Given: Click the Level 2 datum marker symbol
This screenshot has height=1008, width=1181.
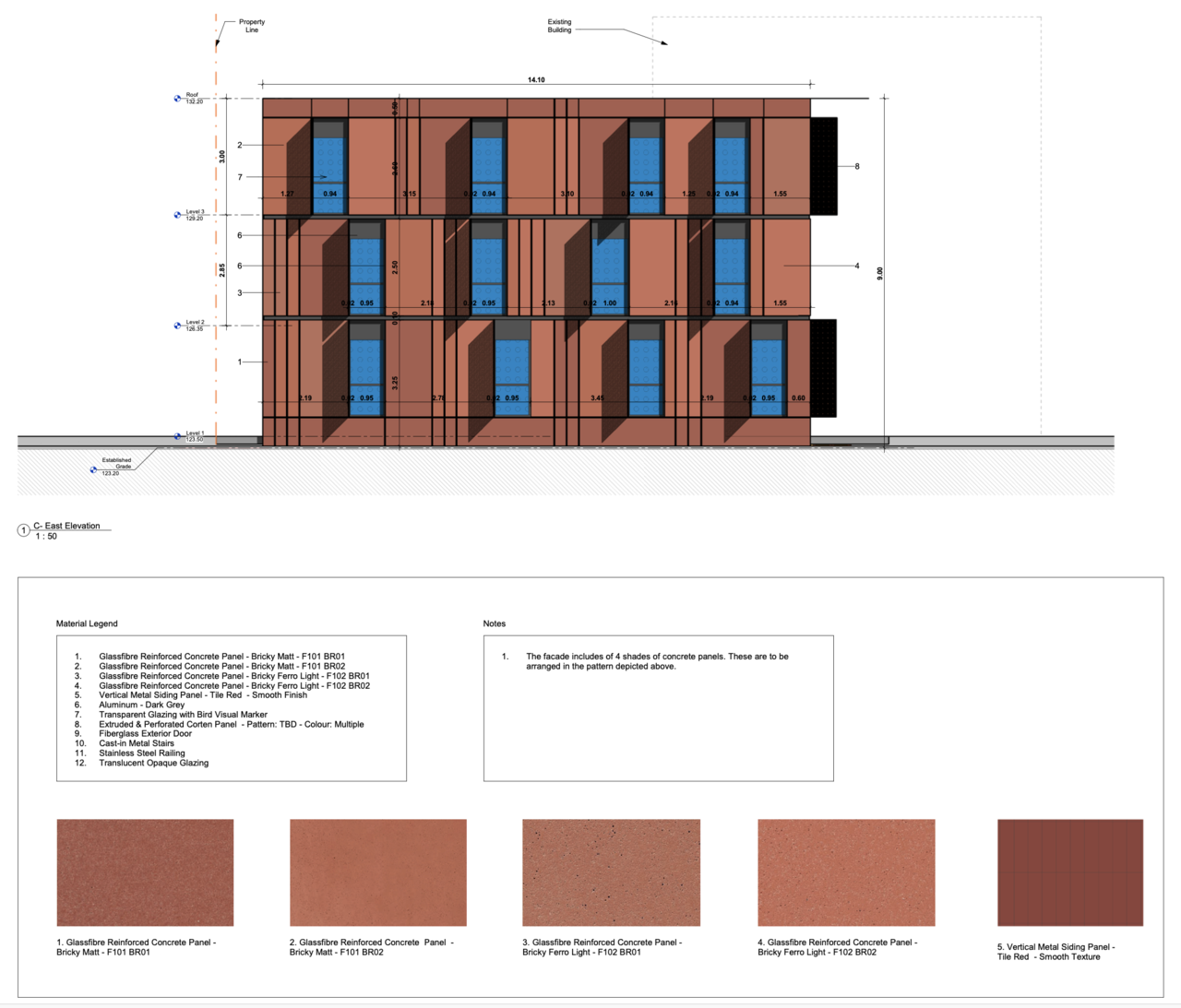Looking at the screenshot, I should tap(177, 326).
